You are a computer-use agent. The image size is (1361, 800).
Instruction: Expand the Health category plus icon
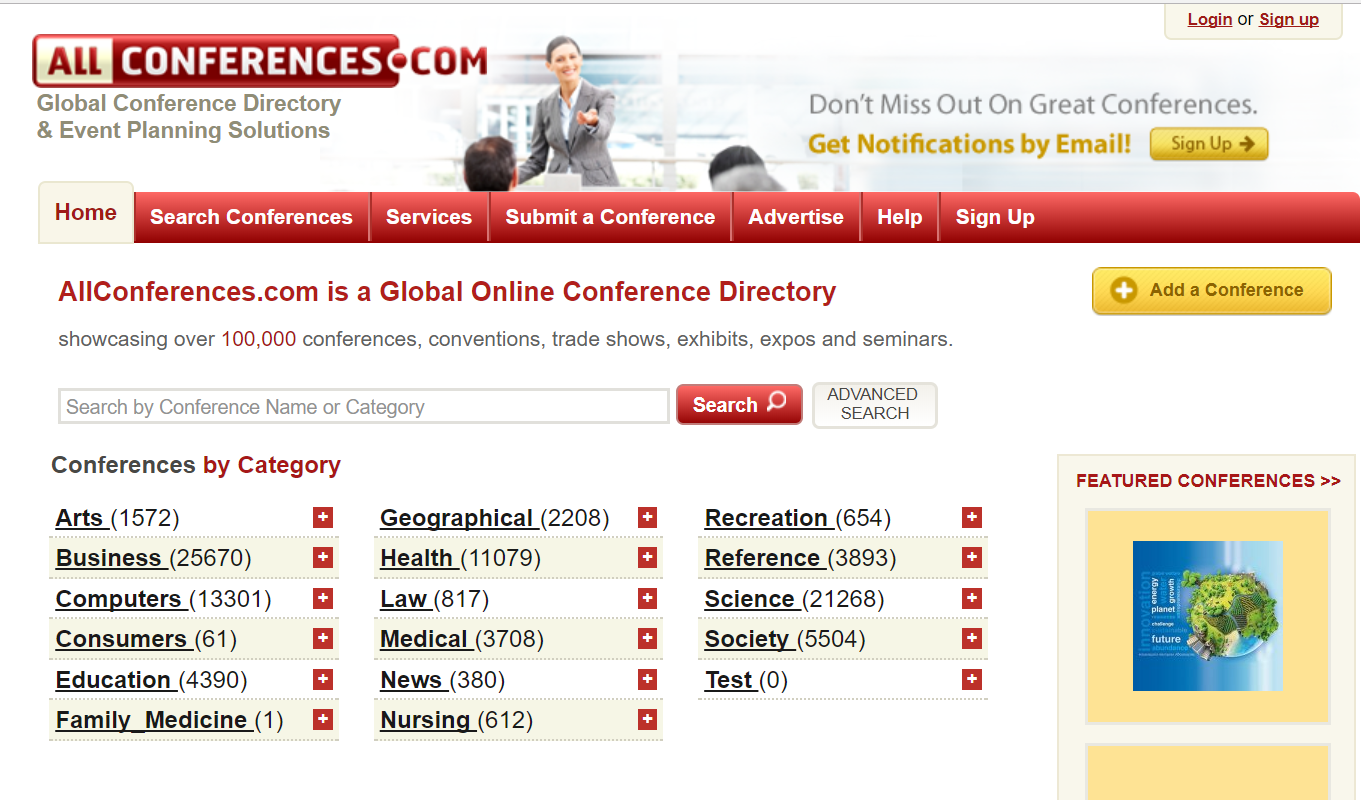[x=648, y=557]
